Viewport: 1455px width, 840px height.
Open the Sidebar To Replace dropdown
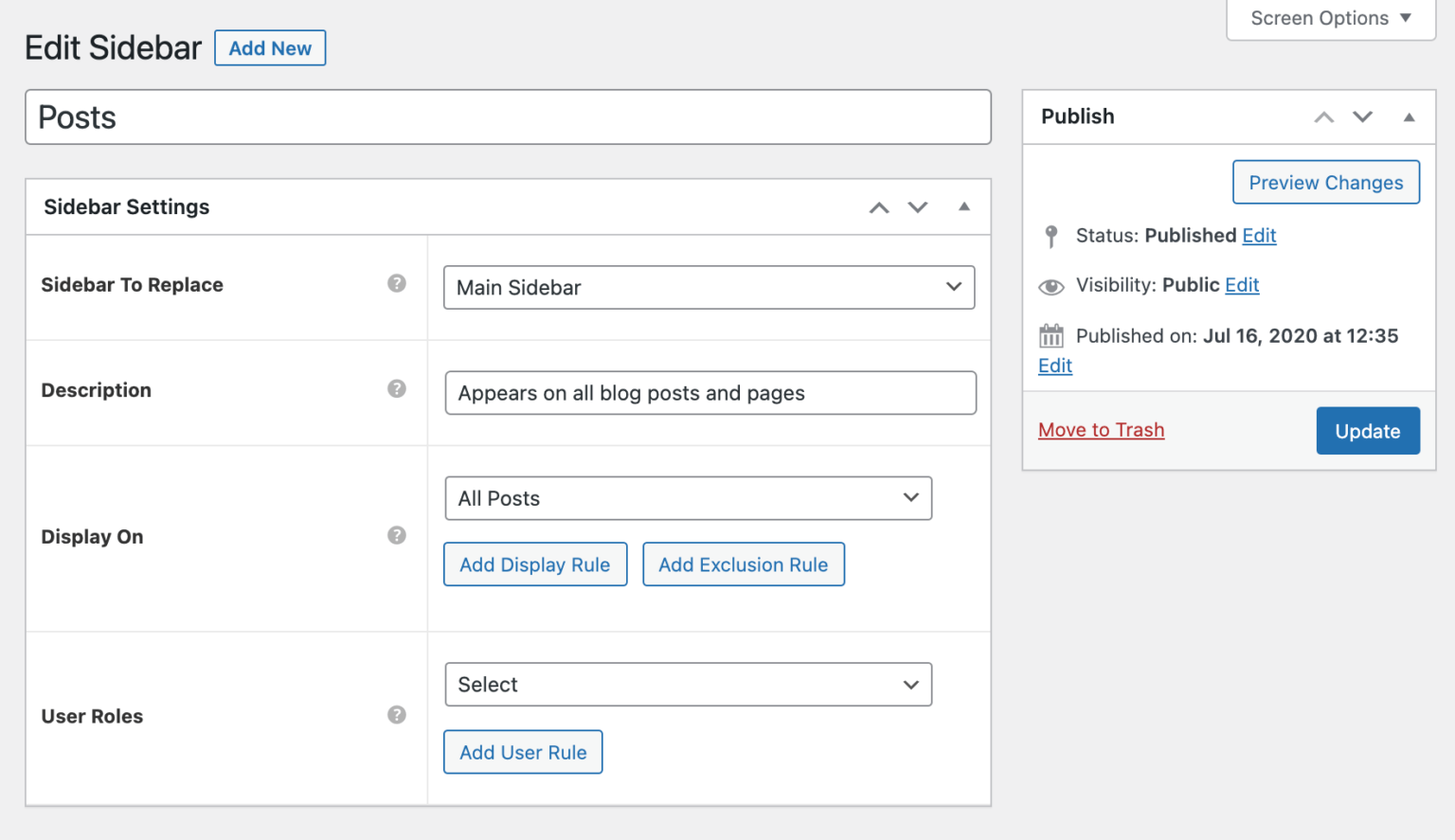pyautogui.click(x=709, y=287)
